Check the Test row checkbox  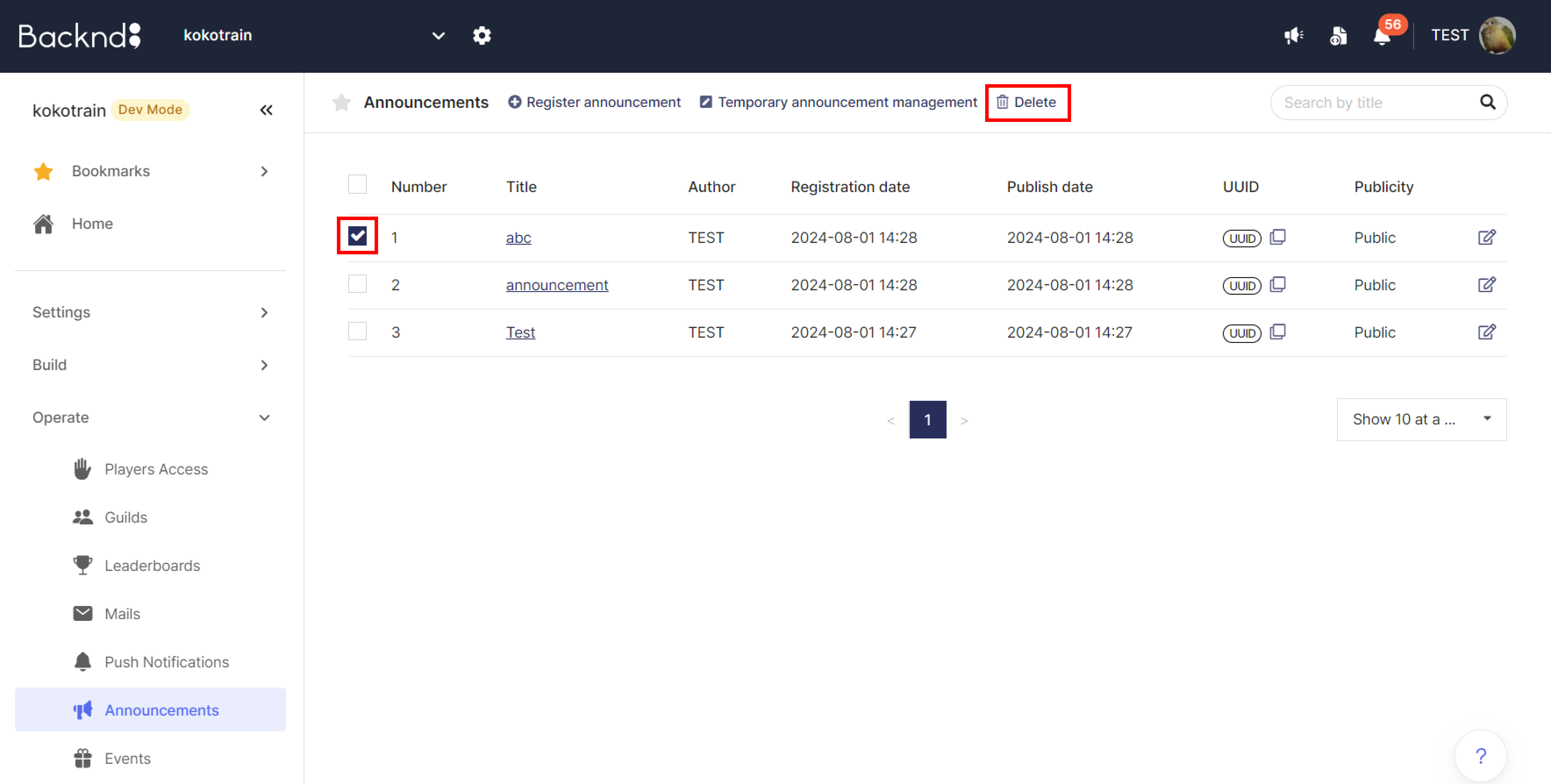(357, 331)
